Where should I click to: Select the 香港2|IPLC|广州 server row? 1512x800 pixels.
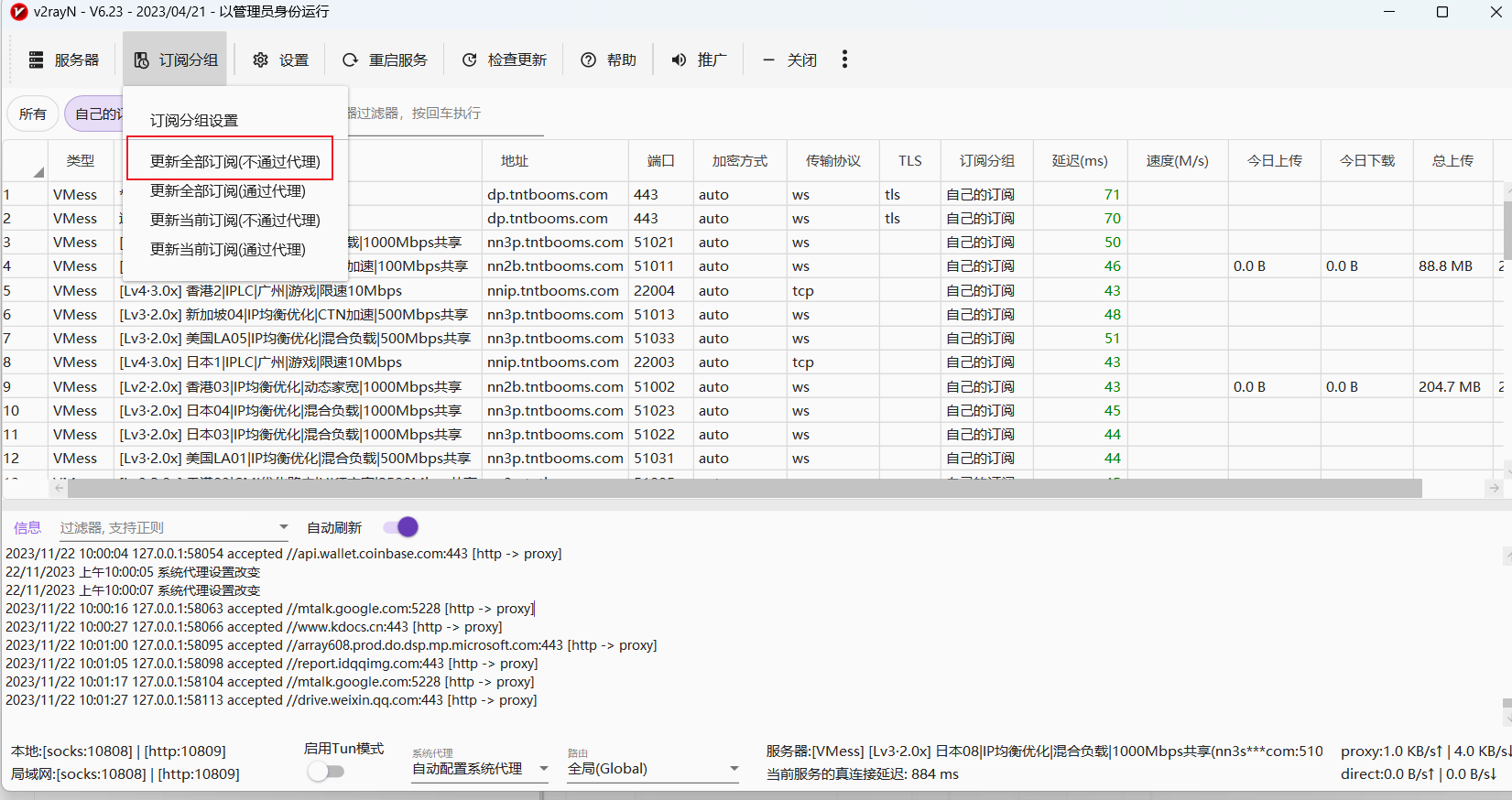point(751,290)
